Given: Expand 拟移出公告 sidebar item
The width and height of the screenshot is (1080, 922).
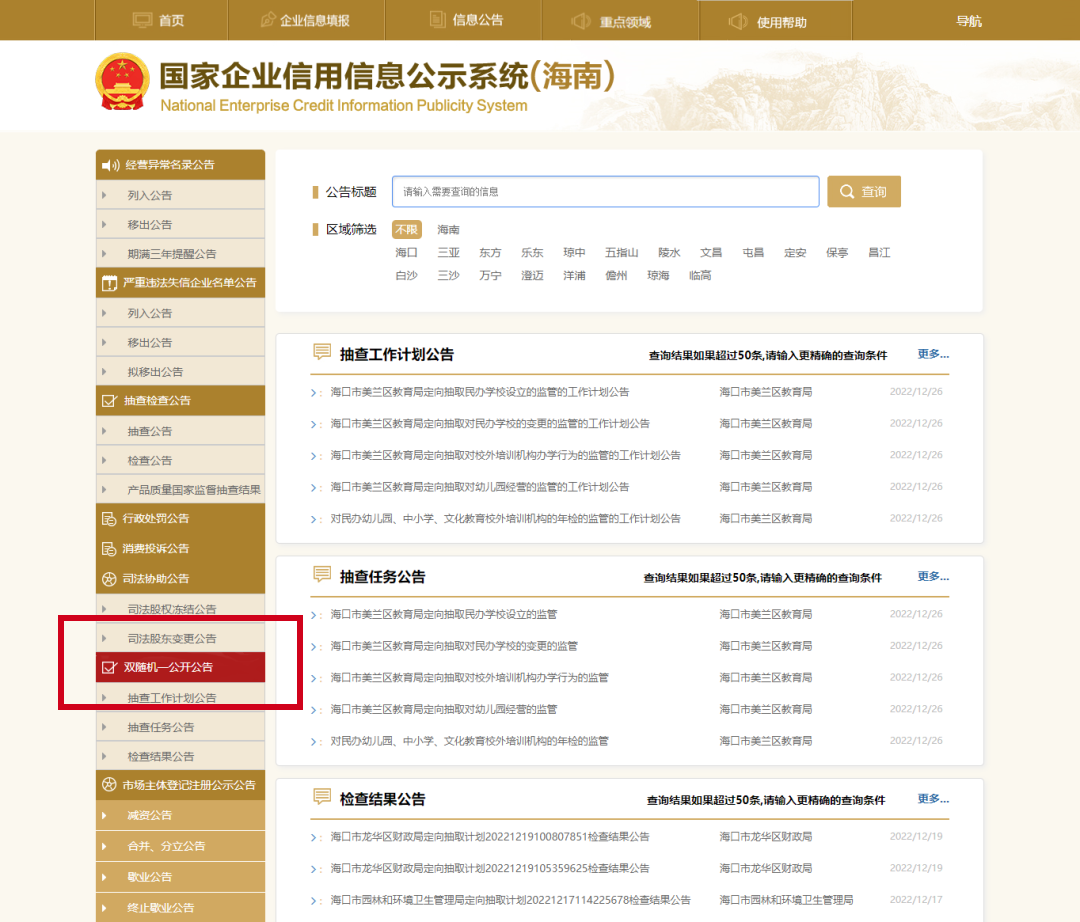Looking at the screenshot, I should click(180, 372).
